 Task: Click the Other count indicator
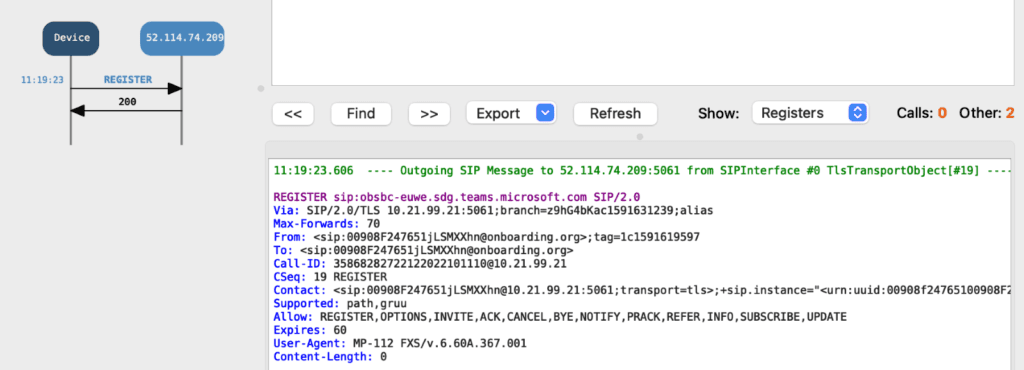pos(986,114)
